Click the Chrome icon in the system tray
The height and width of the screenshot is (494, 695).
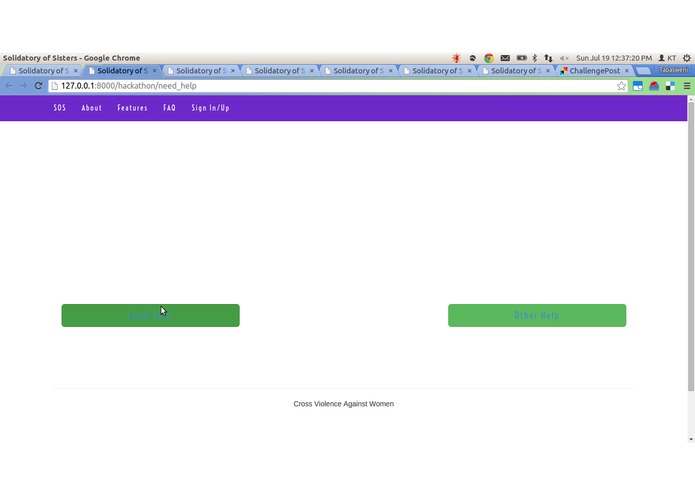[488, 58]
